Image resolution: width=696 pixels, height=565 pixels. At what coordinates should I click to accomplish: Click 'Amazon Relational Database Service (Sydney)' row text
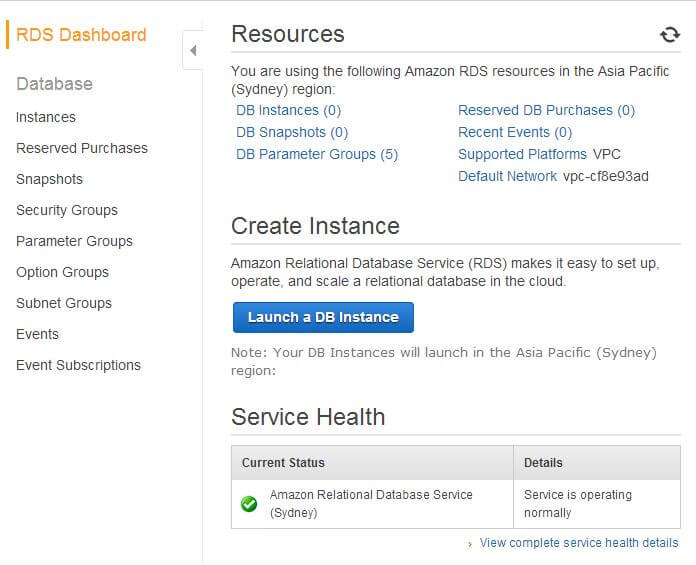point(371,504)
